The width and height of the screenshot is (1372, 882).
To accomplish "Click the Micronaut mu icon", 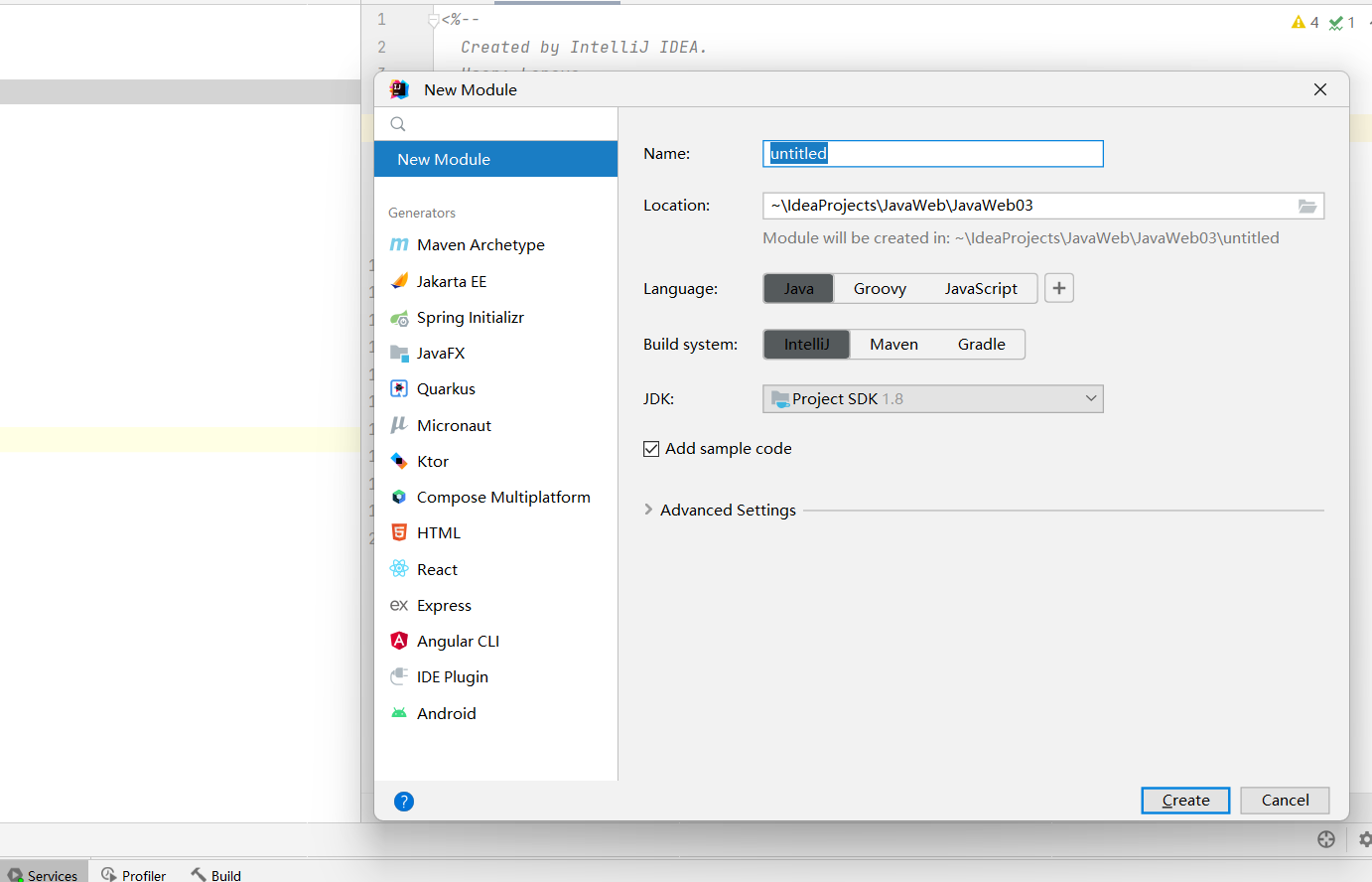I will point(399,425).
